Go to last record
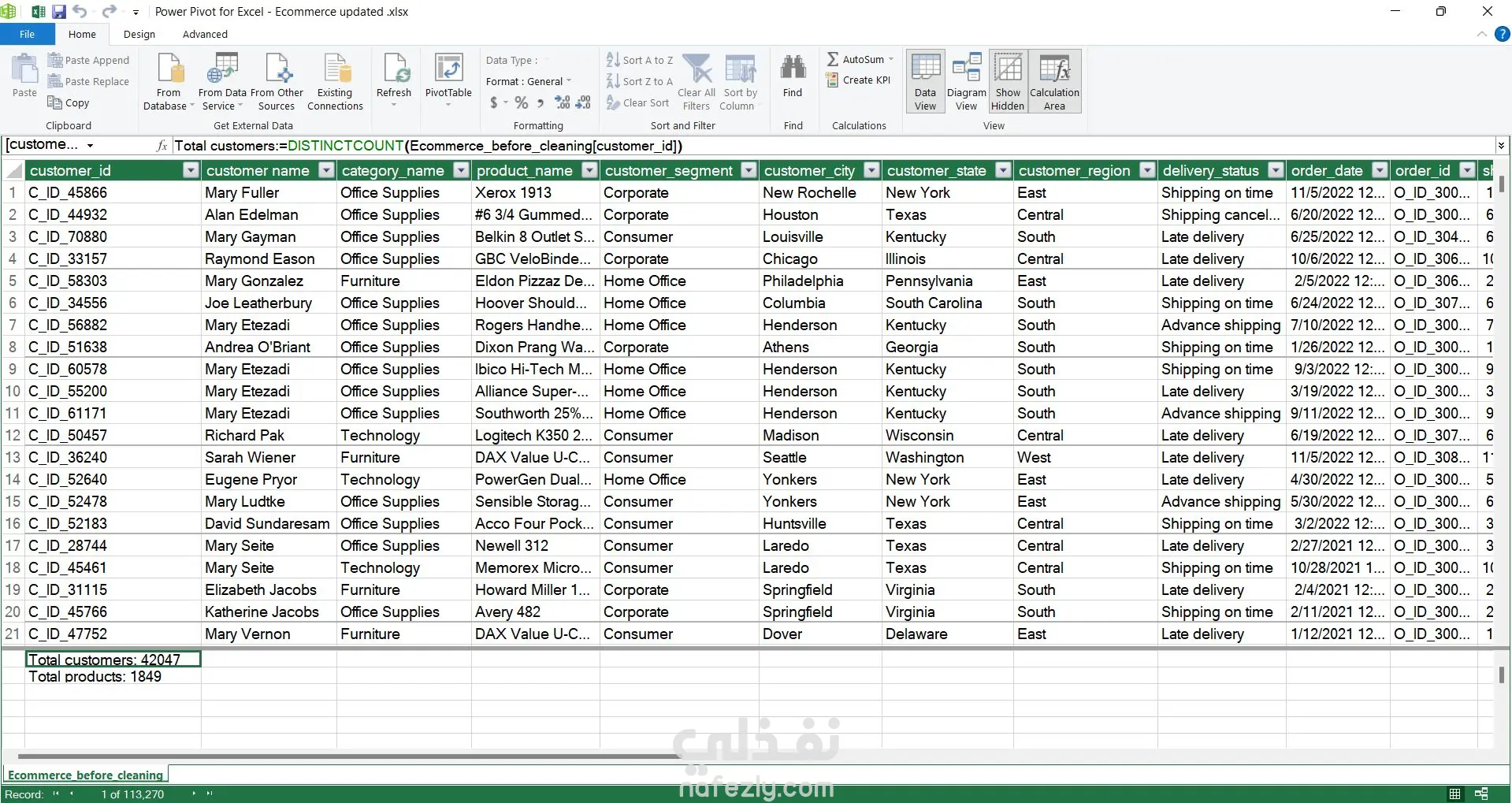The image size is (1512, 803). point(210,794)
